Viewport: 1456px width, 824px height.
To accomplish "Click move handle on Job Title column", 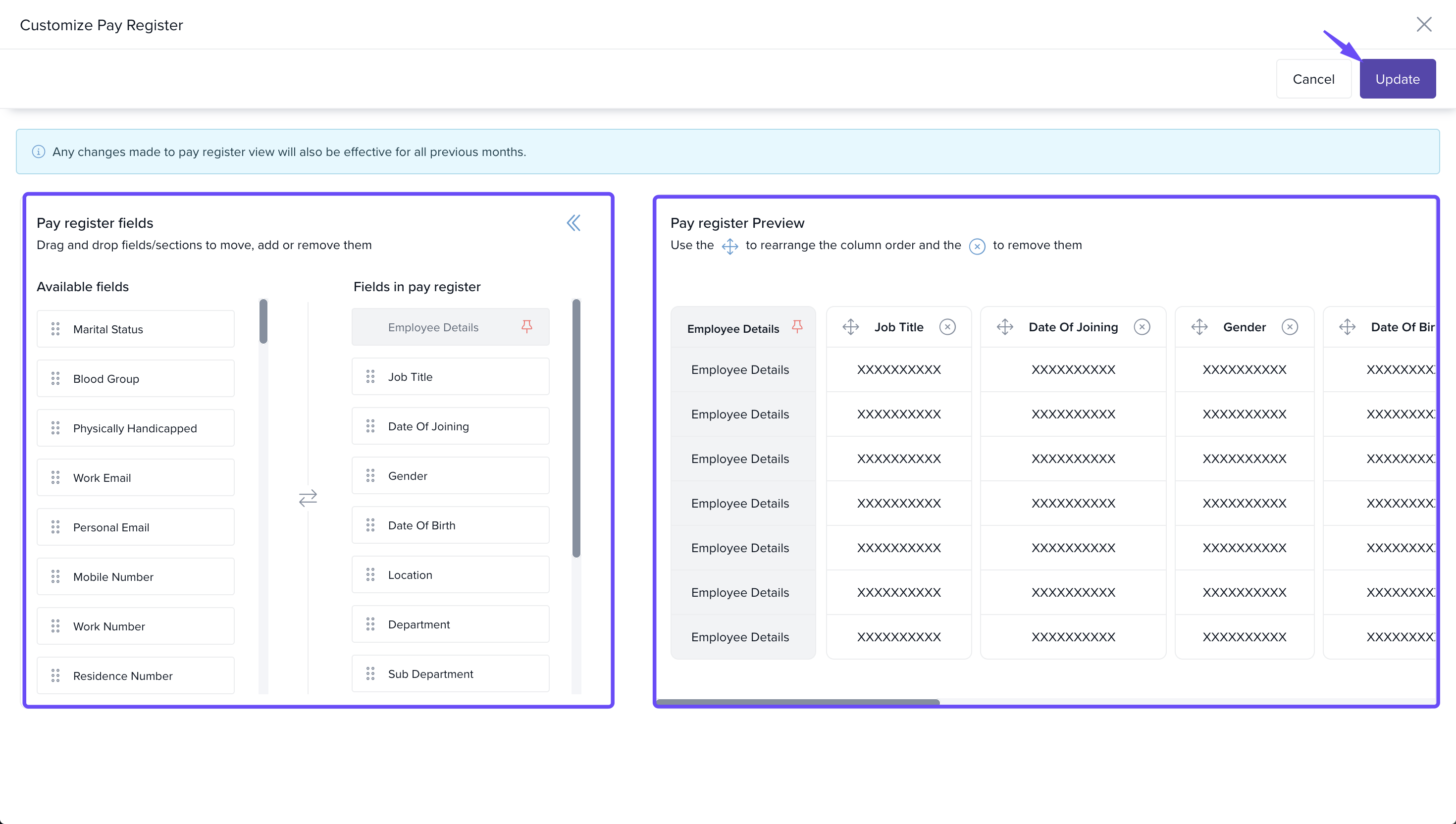I will pyautogui.click(x=850, y=327).
